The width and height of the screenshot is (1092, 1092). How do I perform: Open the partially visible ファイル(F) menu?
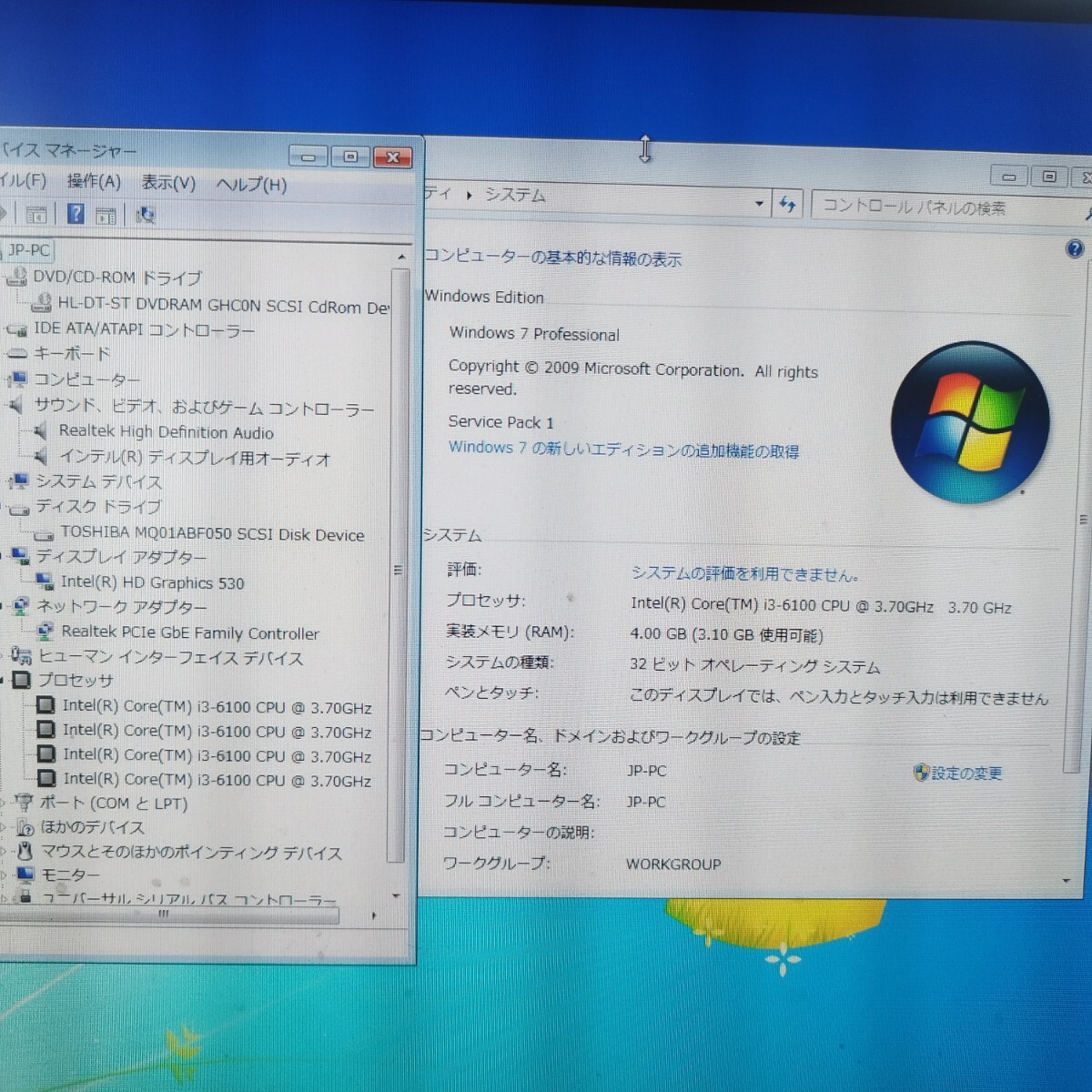(23, 180)
